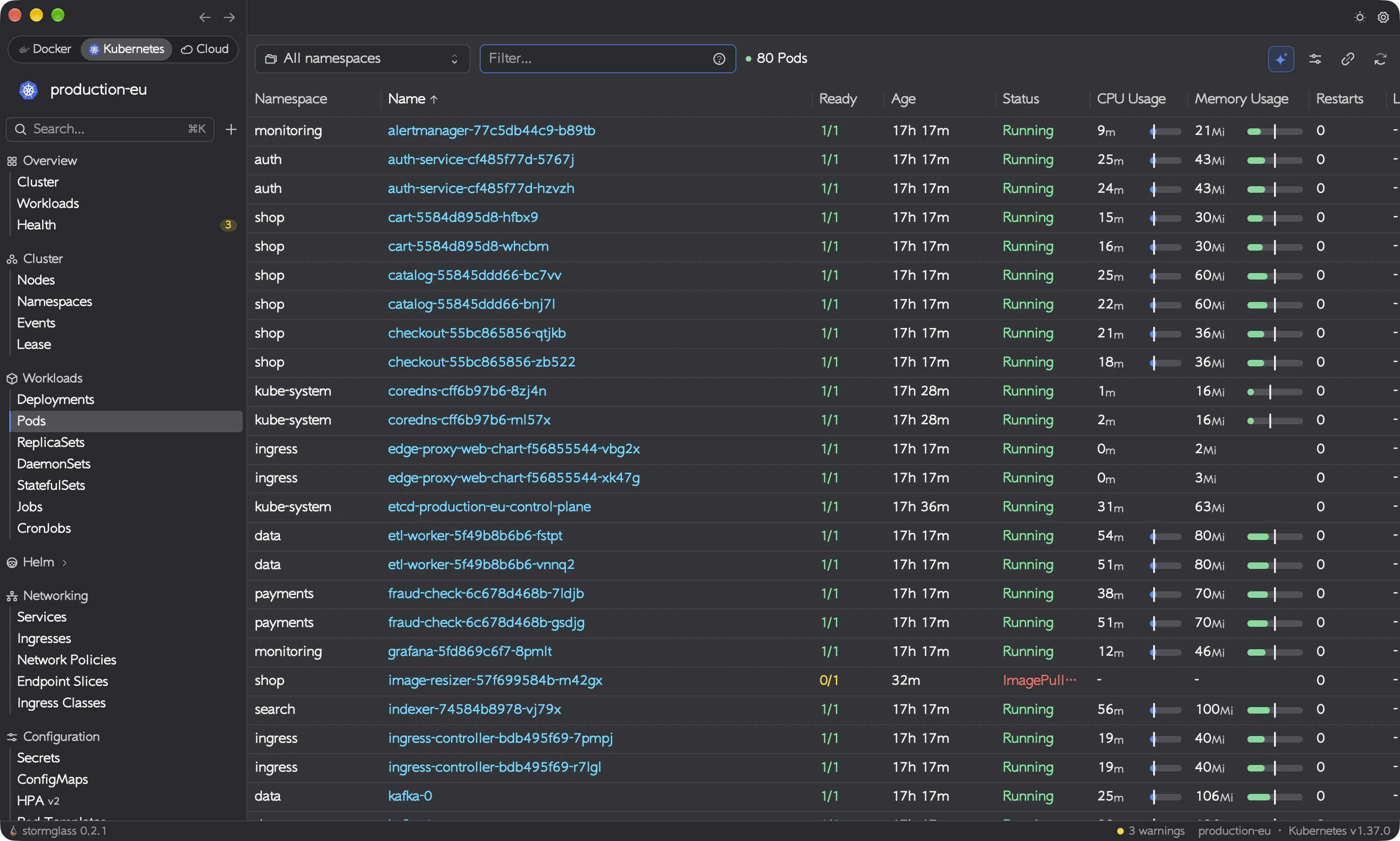Open the view options sliders icon

(x=1315, y=59)
